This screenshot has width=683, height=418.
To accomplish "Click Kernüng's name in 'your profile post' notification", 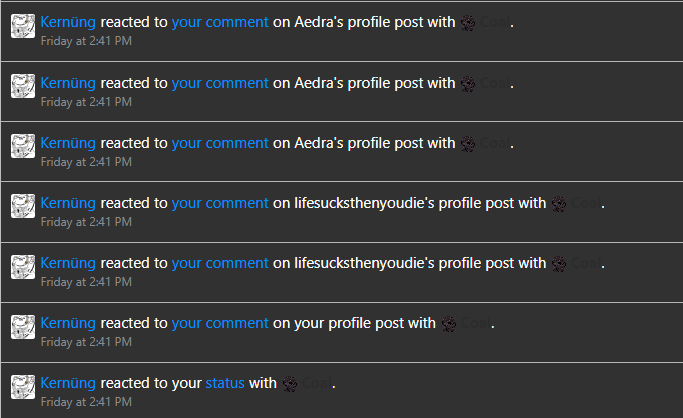I will click(x=68, y=322).
